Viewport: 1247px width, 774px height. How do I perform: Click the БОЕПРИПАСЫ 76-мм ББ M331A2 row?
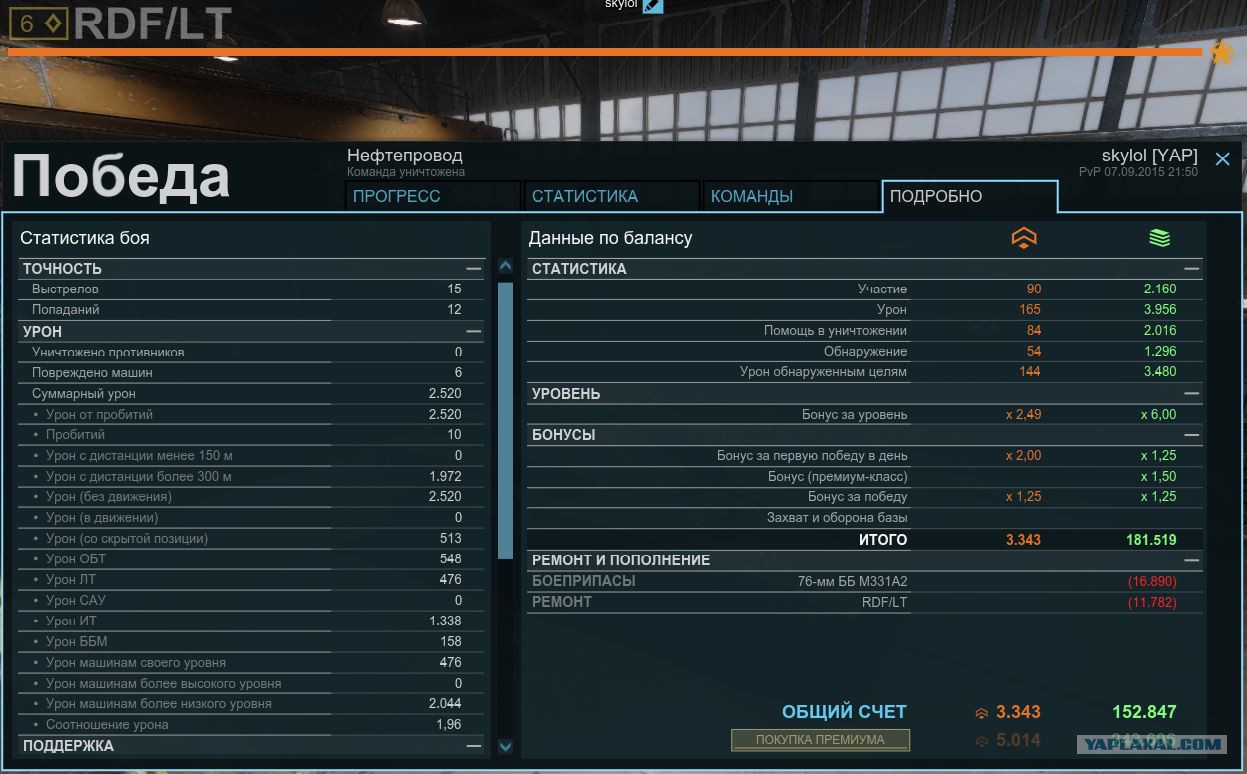pyautogui.click(x=864, y=581)
